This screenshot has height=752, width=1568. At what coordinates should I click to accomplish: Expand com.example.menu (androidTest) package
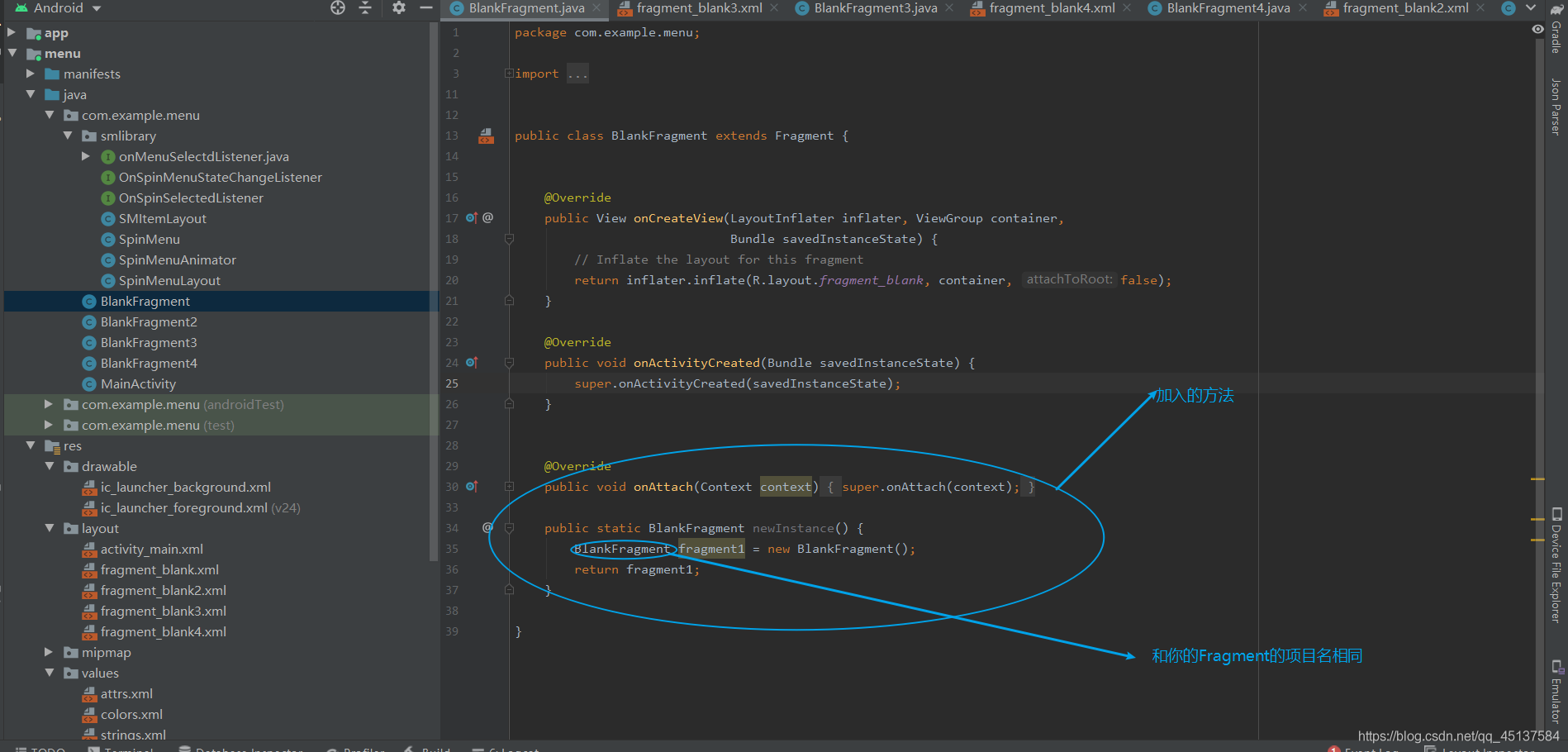coord(49,404)
